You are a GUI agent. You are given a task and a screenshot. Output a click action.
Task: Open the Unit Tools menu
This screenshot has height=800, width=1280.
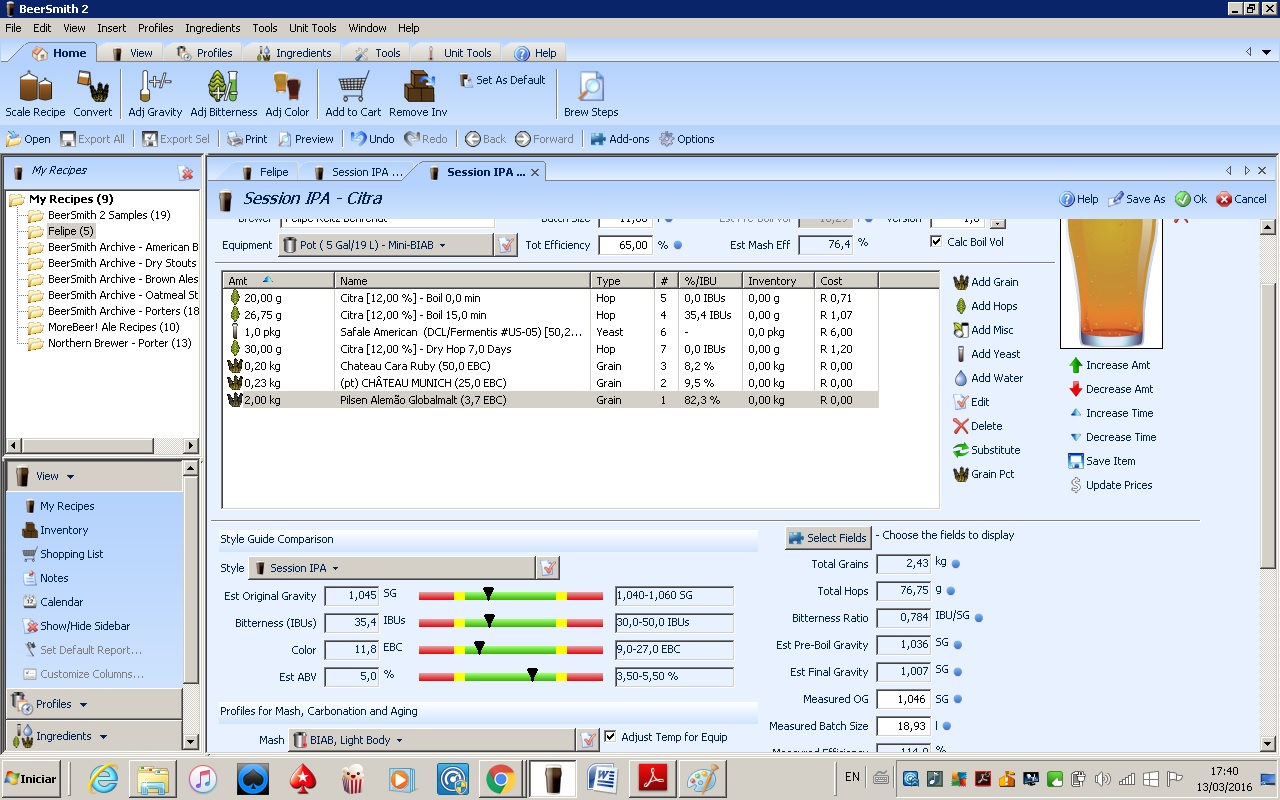point(313,28)
